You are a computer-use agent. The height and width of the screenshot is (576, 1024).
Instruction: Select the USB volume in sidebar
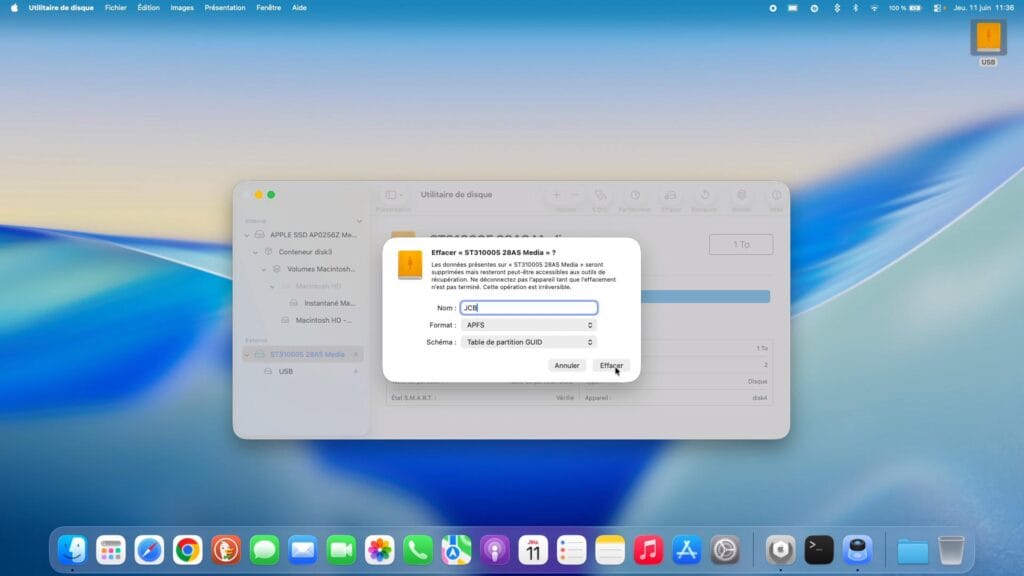(x=302, y=372)
